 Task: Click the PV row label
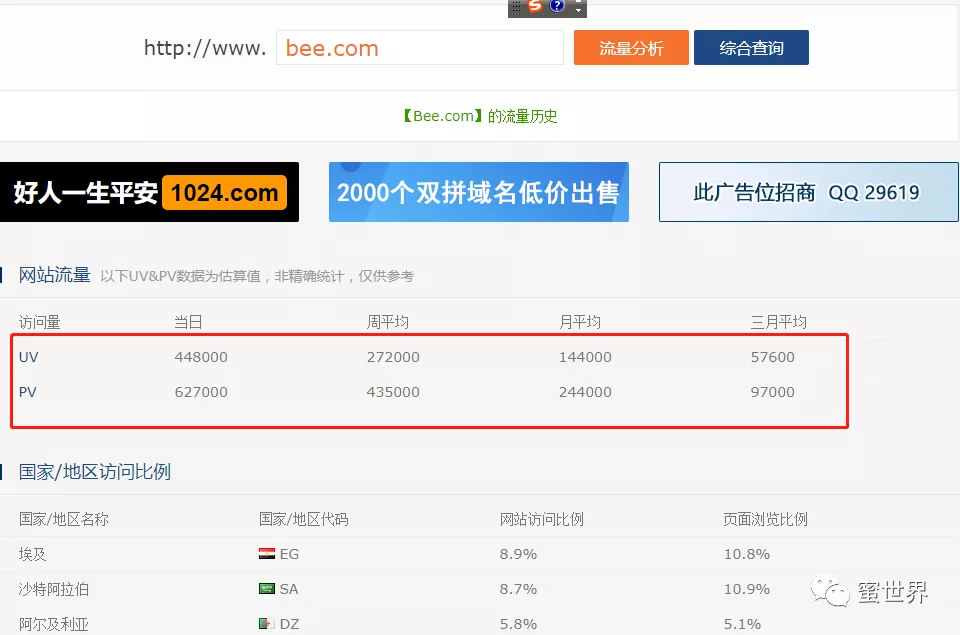coord(28,392)
